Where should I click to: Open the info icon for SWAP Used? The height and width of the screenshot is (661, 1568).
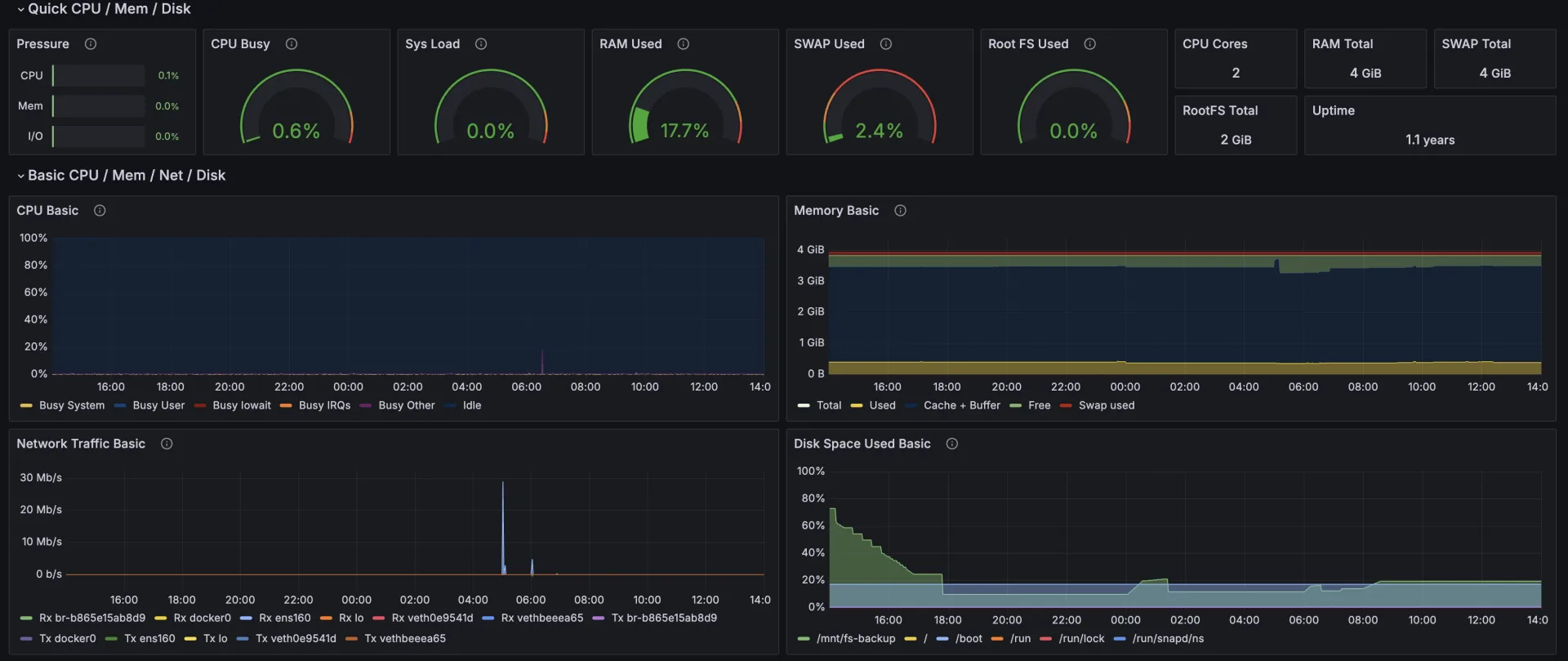point(886,44)
